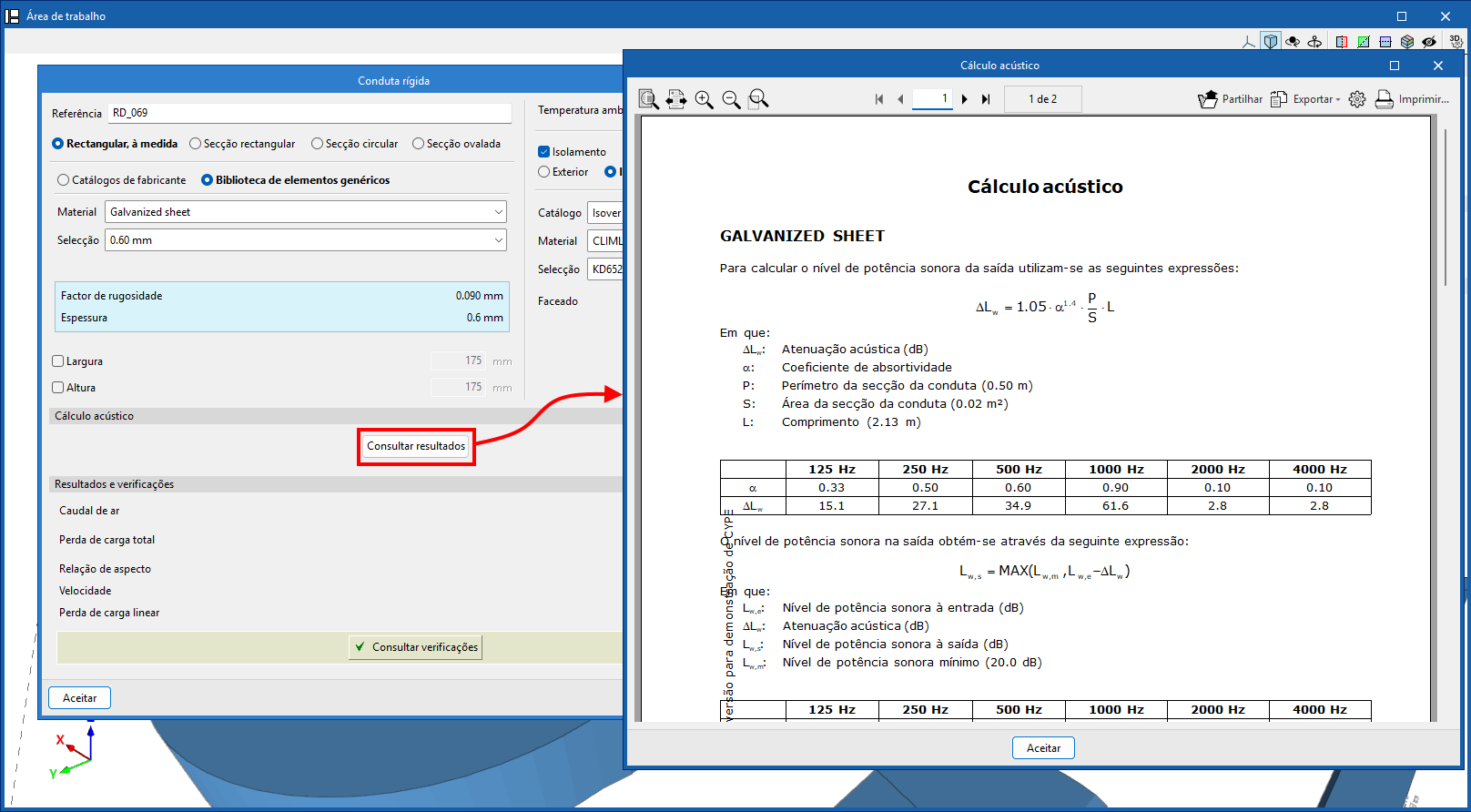Screen dimensions: 1471x812
Task: Click Consultar verificações button
Action: [x=415, y=647]
